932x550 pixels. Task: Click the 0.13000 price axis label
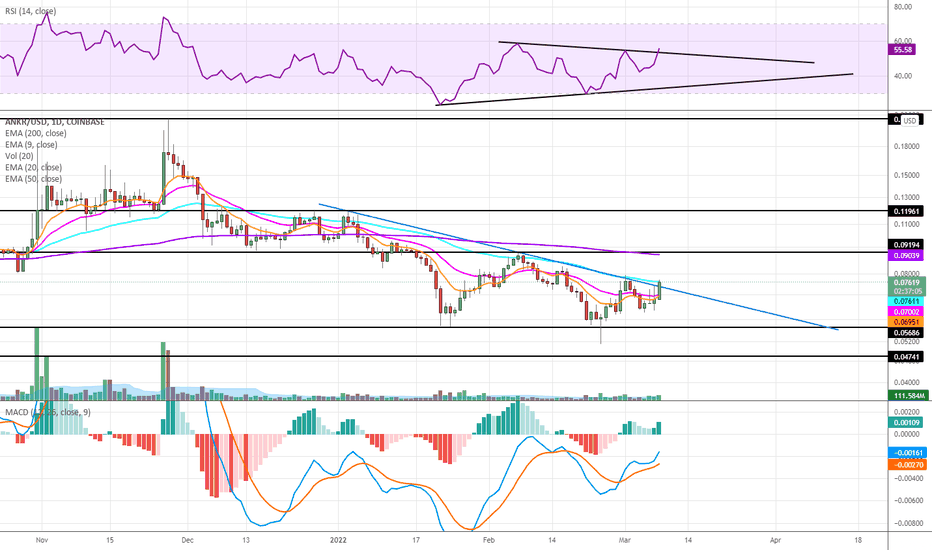point(906,198)
